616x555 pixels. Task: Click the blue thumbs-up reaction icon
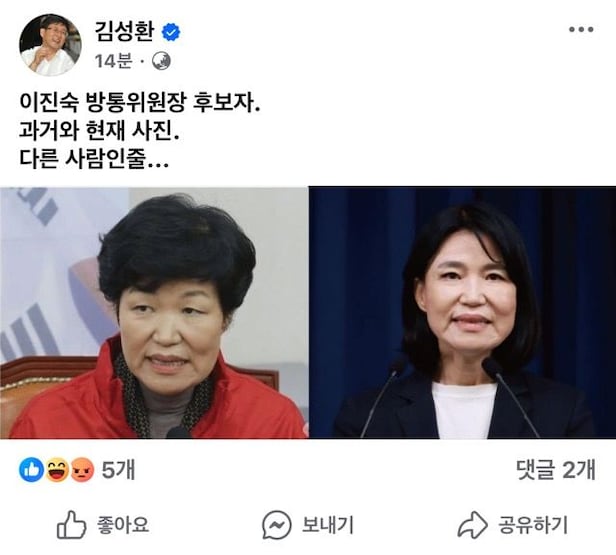pyautogui.click(x=31, y=469)
